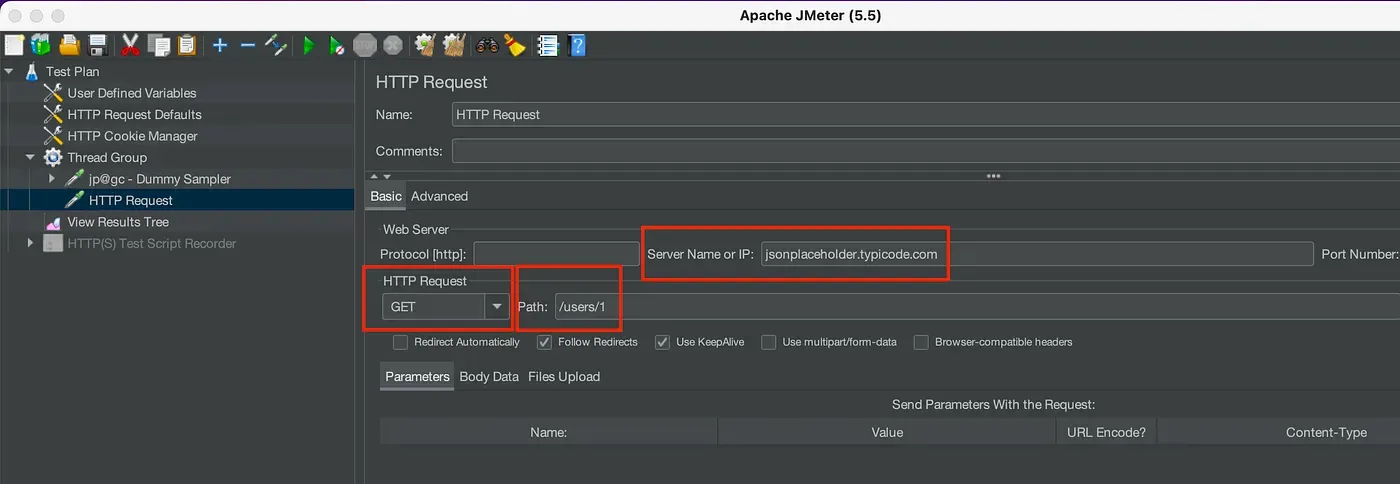Collapse the Thread Group tree node
Screen dimensions: 1400x484
click(30, 157)
